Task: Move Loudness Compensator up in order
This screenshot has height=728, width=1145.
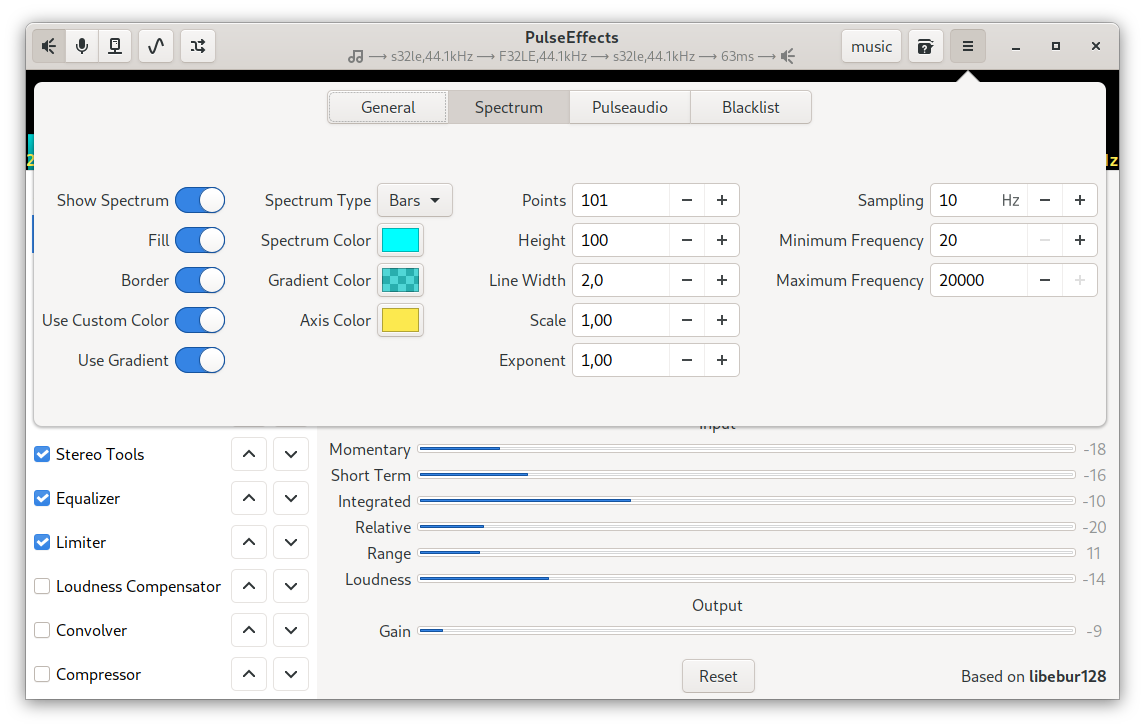Action: pos(249,586)
